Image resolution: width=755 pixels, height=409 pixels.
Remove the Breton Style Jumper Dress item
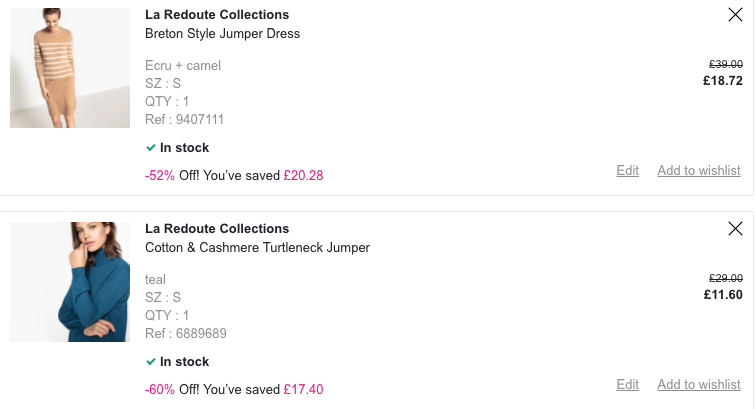735,14
